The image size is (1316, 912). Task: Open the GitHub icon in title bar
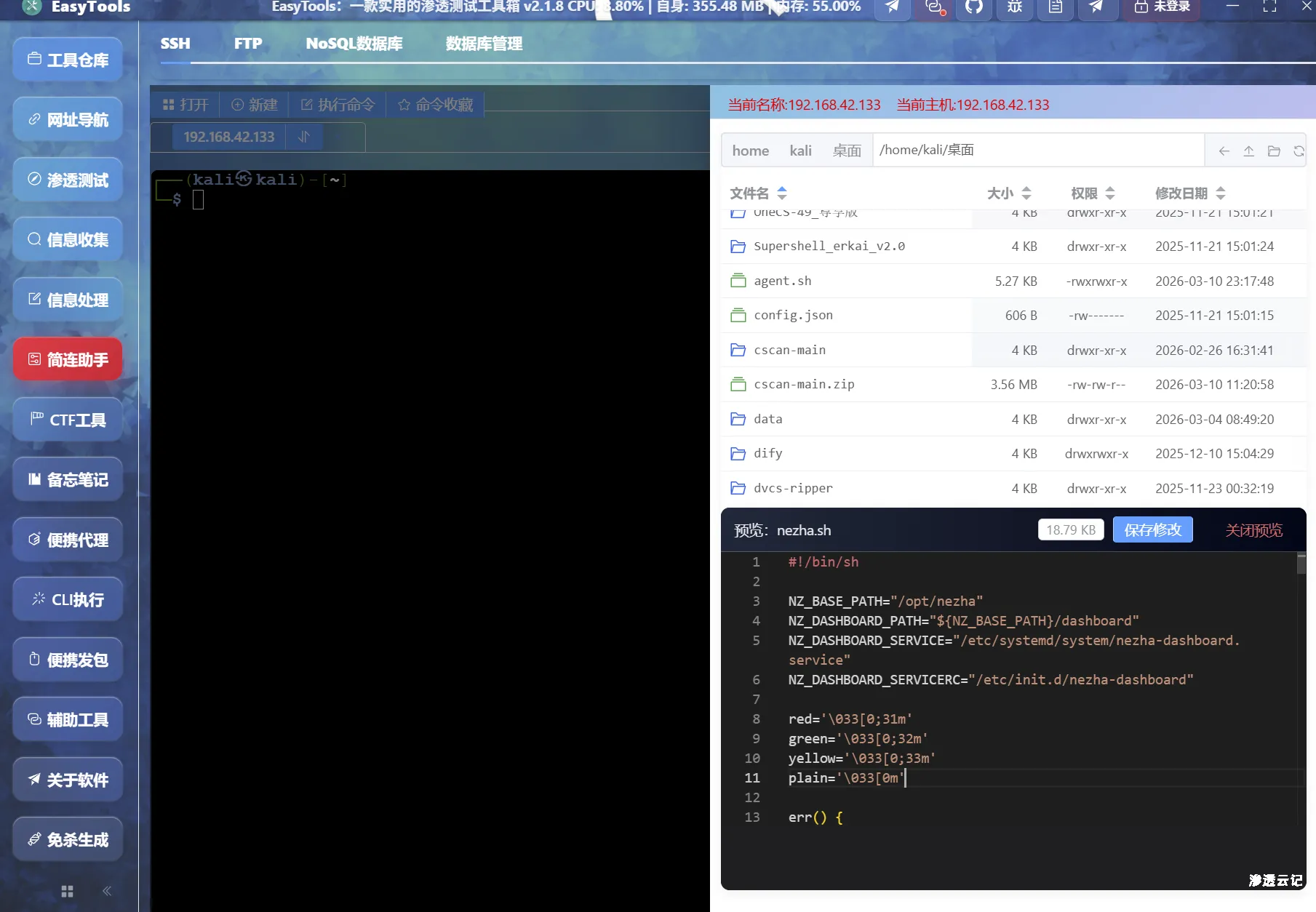click(973, 9)
